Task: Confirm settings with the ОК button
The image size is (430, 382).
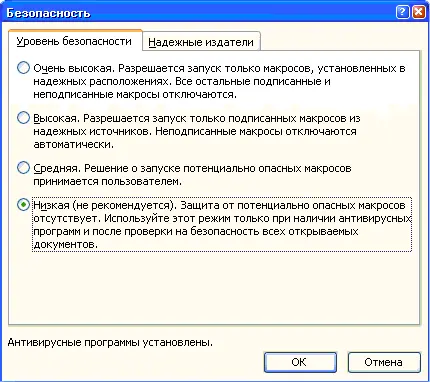Action: [x=300, y=362]
